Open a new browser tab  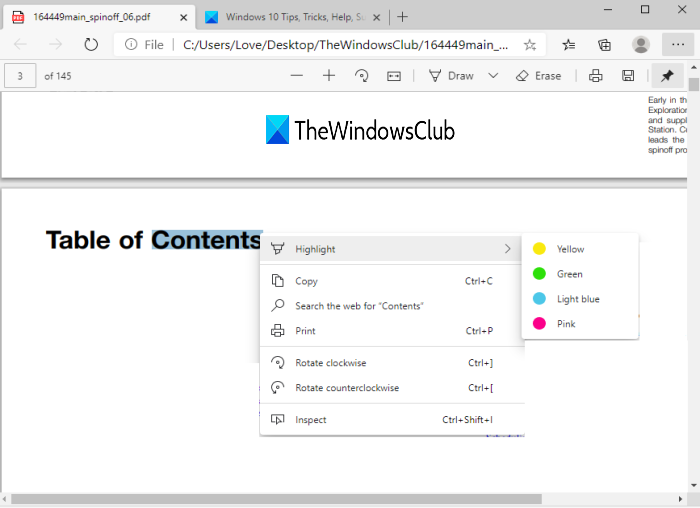coord(402,17)
